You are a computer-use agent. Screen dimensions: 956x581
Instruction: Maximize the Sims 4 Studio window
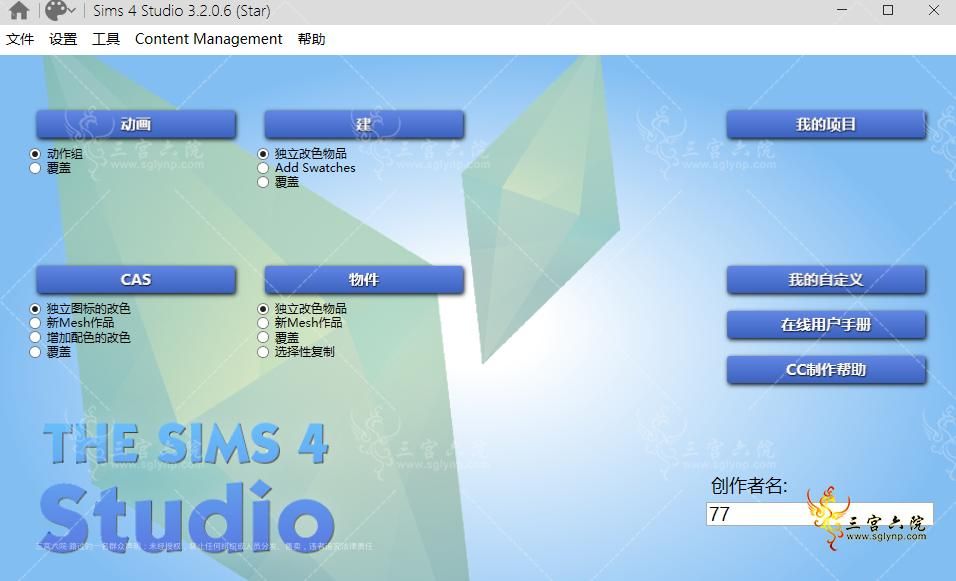(x=888, y=10)
